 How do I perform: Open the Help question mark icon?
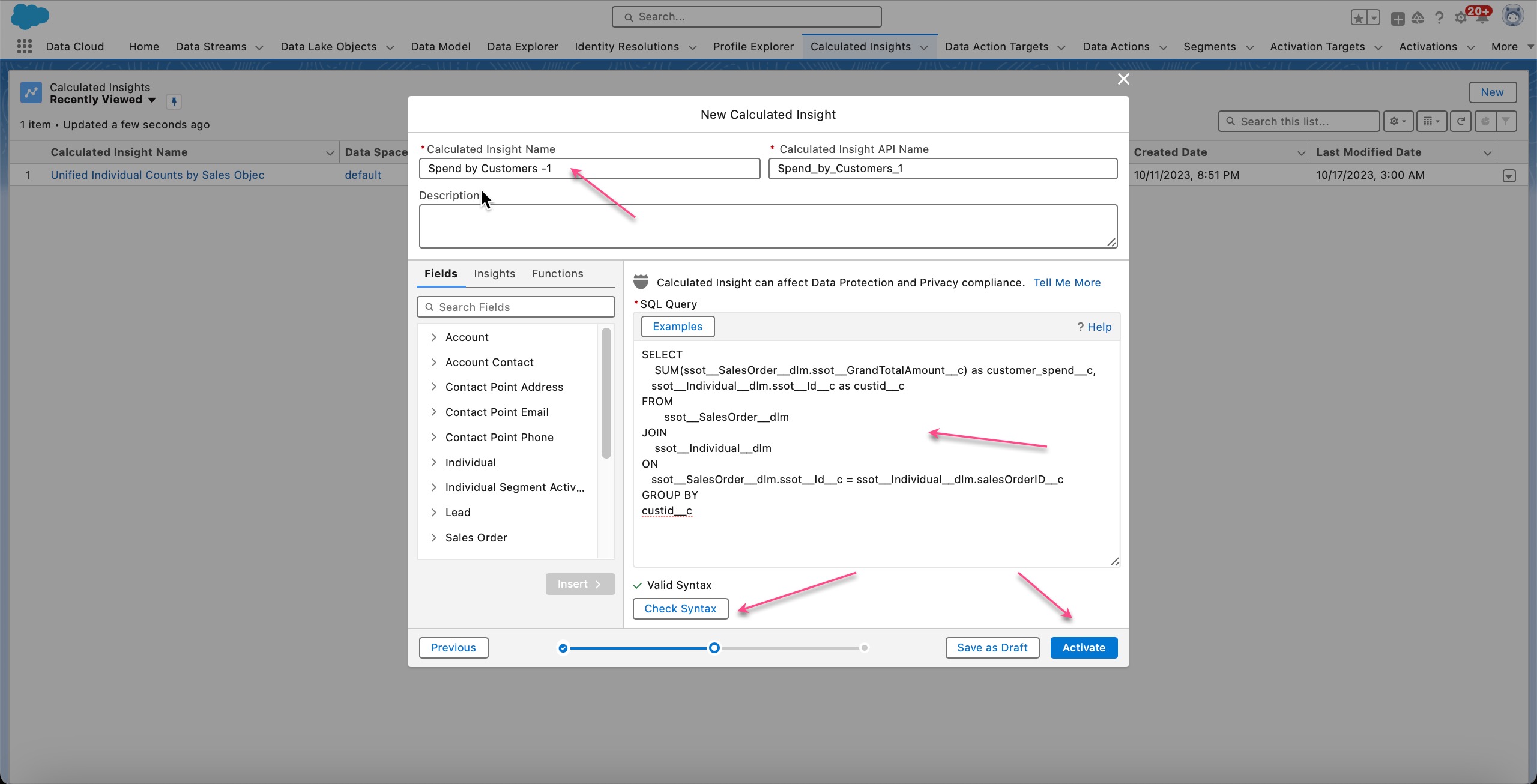(x=1439, y=18)
